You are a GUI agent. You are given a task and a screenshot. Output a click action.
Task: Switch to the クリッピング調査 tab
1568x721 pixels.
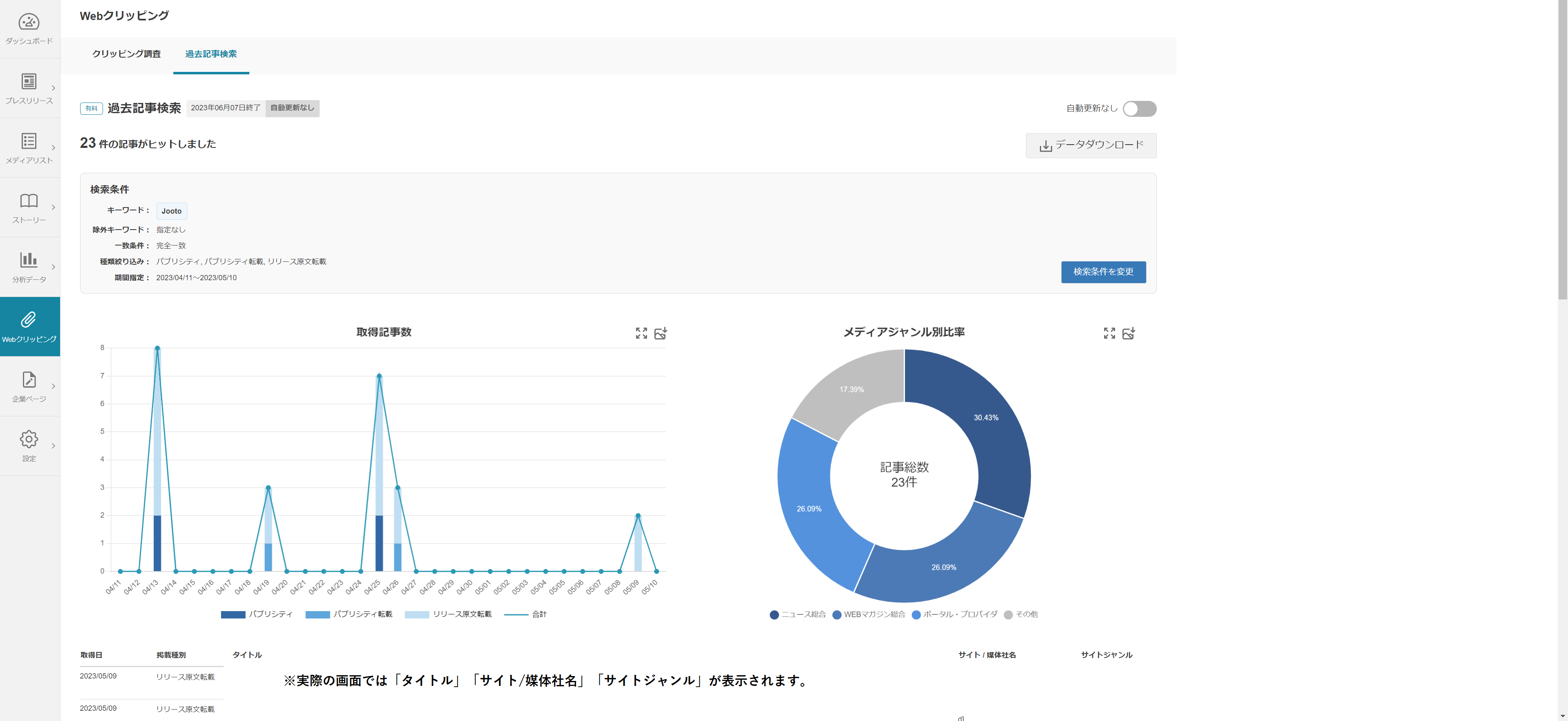tap(127, 54)
